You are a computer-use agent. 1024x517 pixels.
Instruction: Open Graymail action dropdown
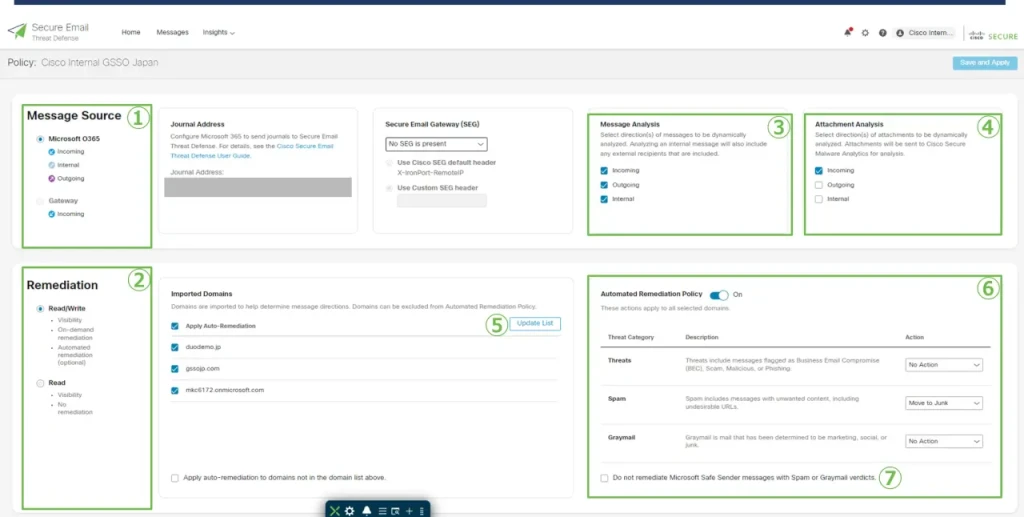944,441
